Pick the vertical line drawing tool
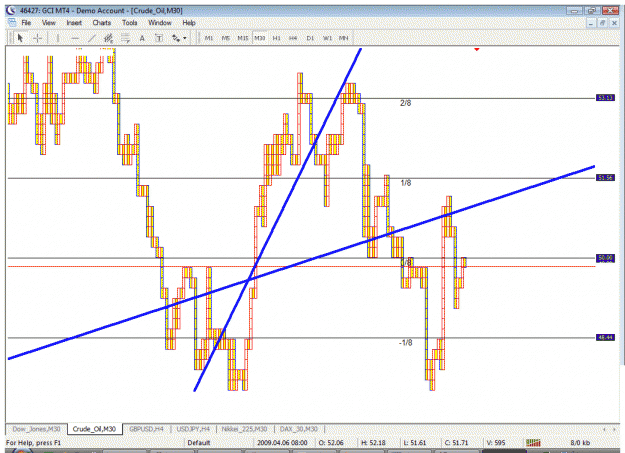 point(58,38)
